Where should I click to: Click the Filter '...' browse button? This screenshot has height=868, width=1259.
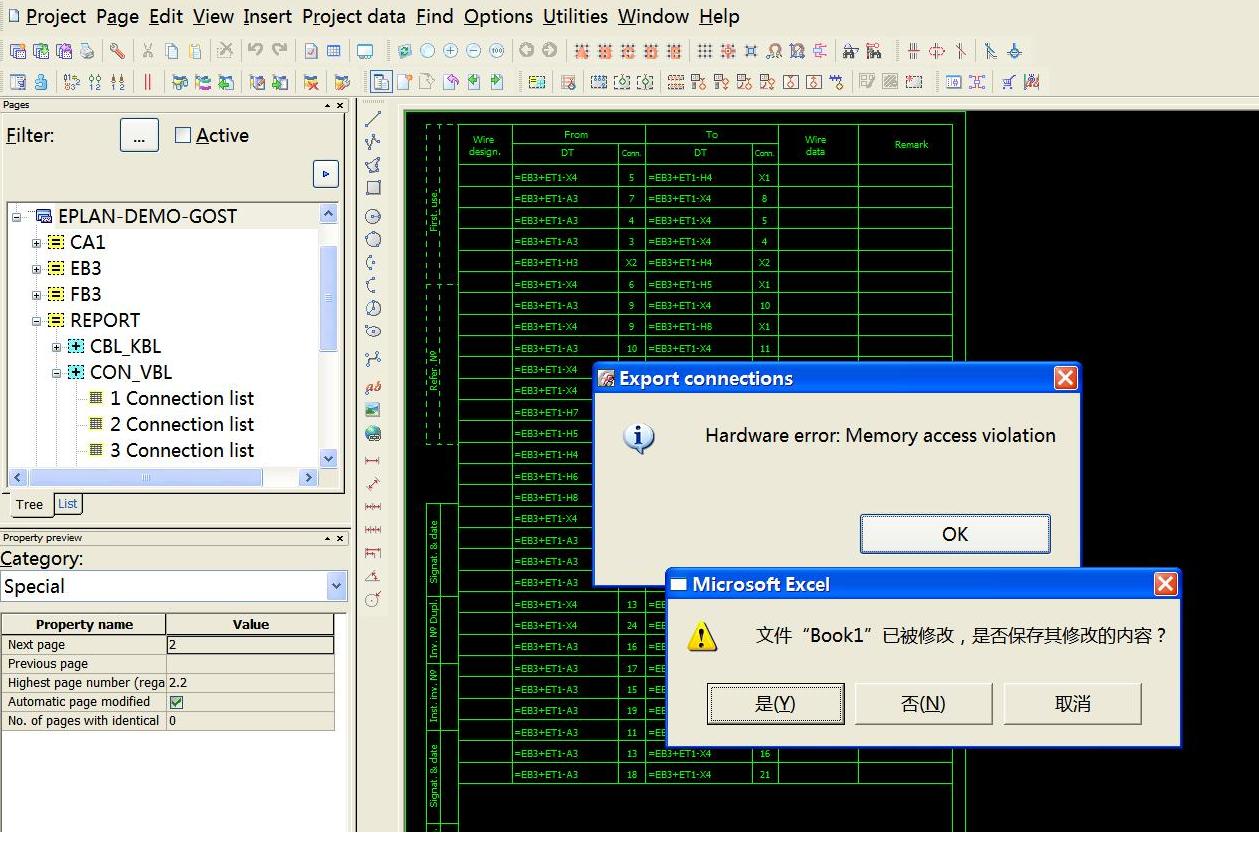(139, 135)
